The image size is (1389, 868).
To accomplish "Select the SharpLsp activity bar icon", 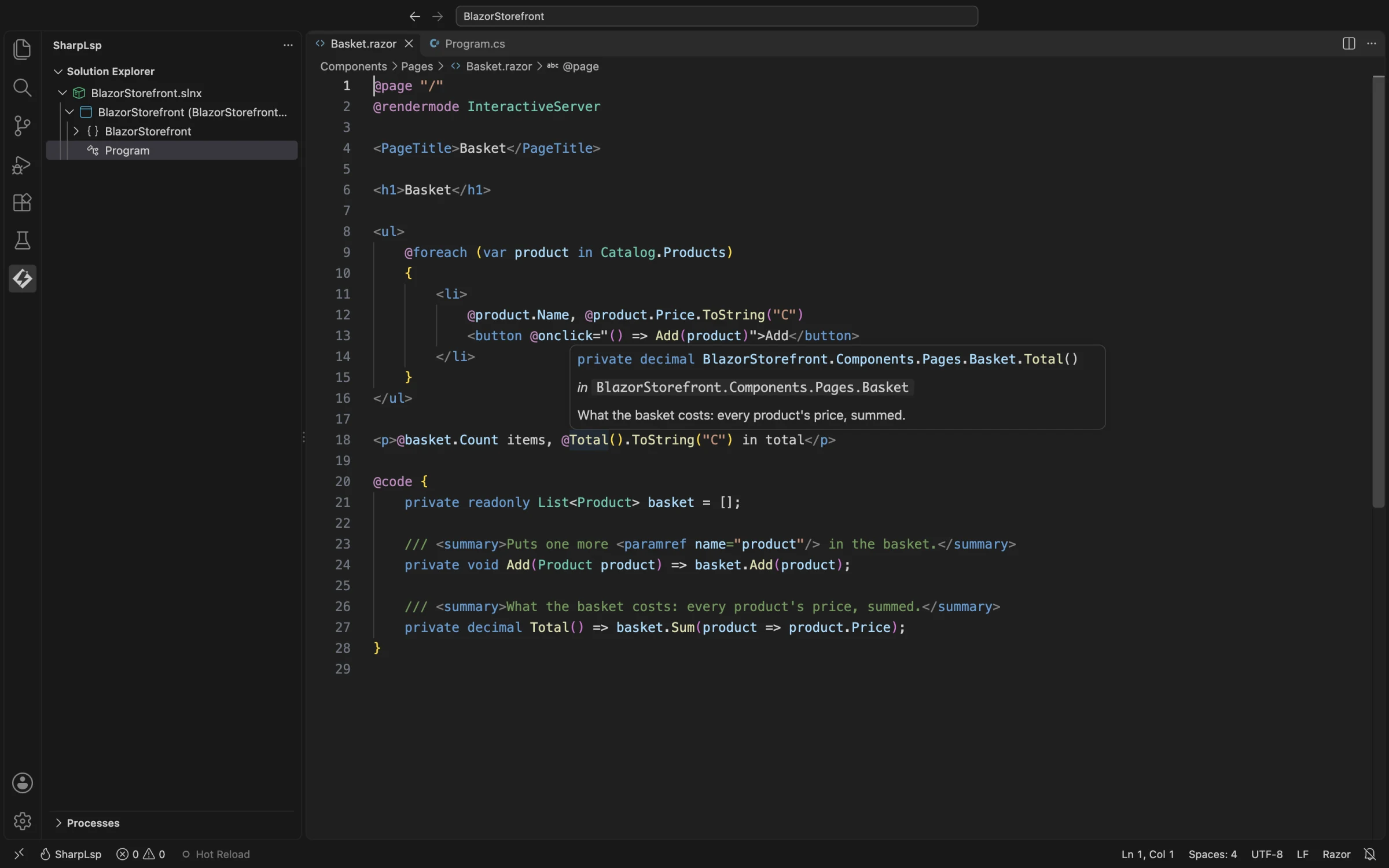I will coord(22,279).
